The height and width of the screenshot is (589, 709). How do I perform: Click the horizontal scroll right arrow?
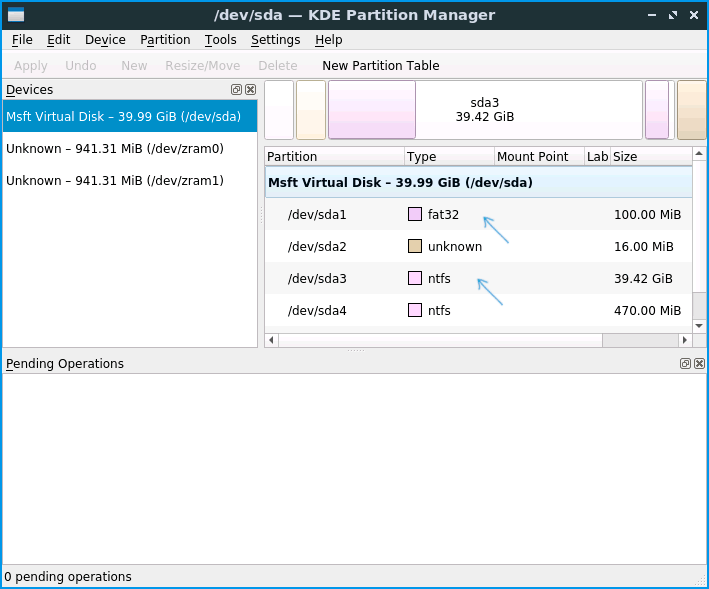[x=685, y=340]
